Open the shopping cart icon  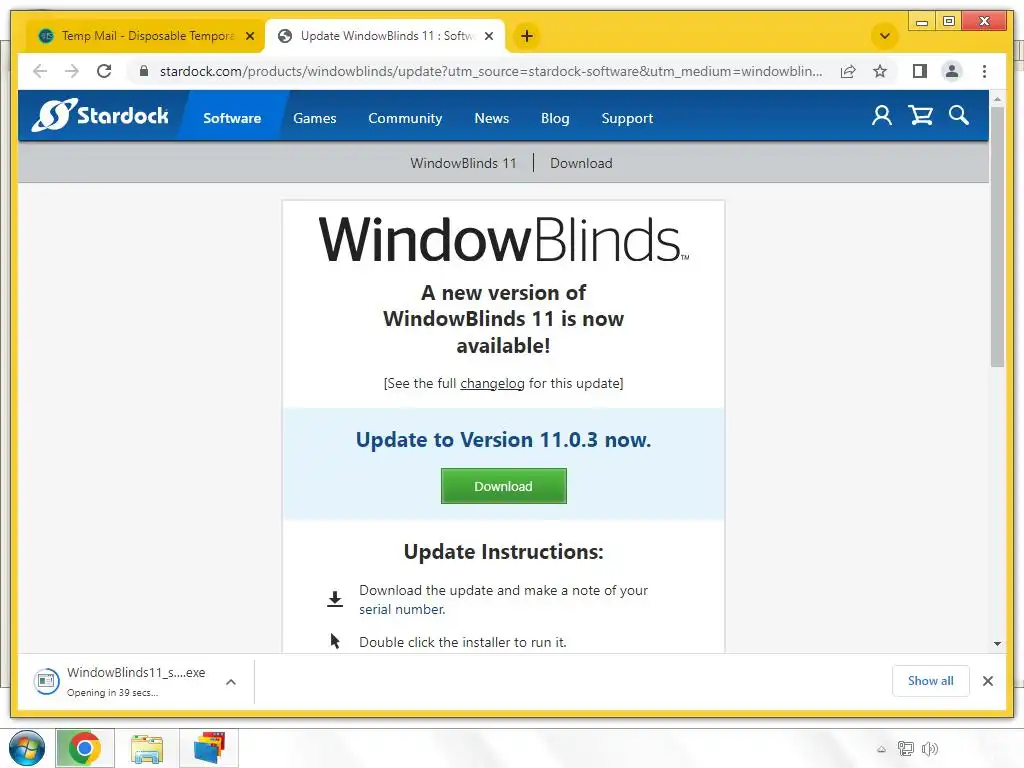click(x=920, y=116)
